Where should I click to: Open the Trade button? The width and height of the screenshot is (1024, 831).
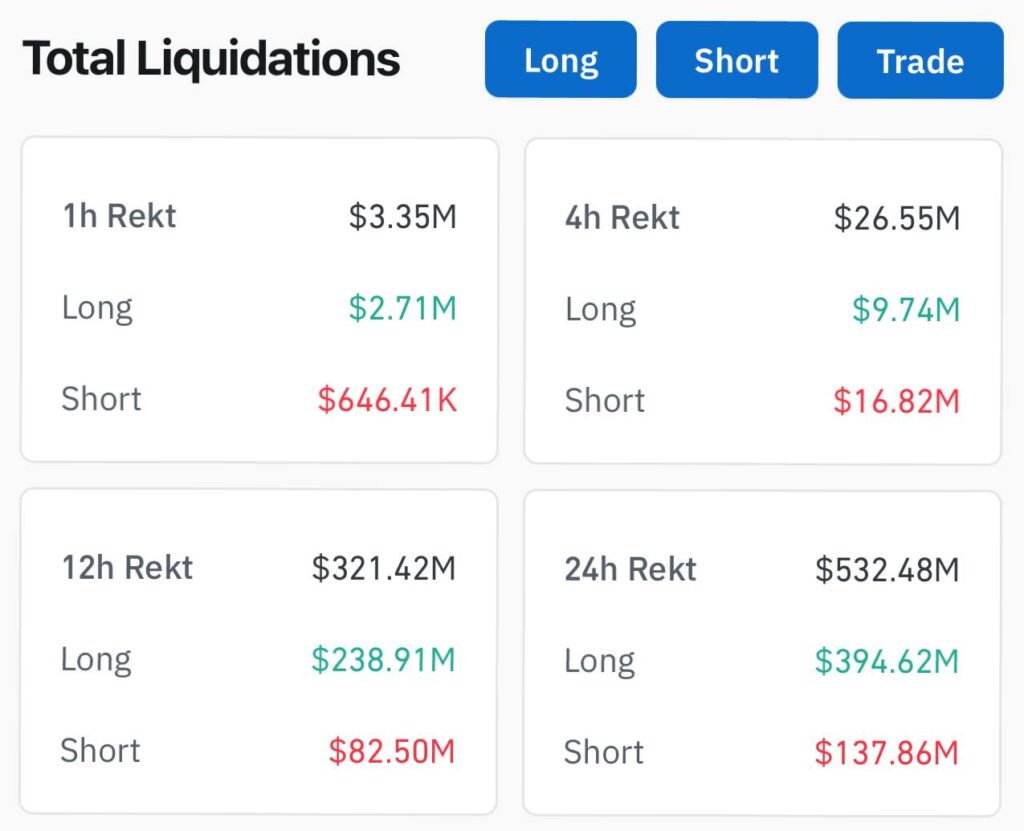click(x=919, y=59)
